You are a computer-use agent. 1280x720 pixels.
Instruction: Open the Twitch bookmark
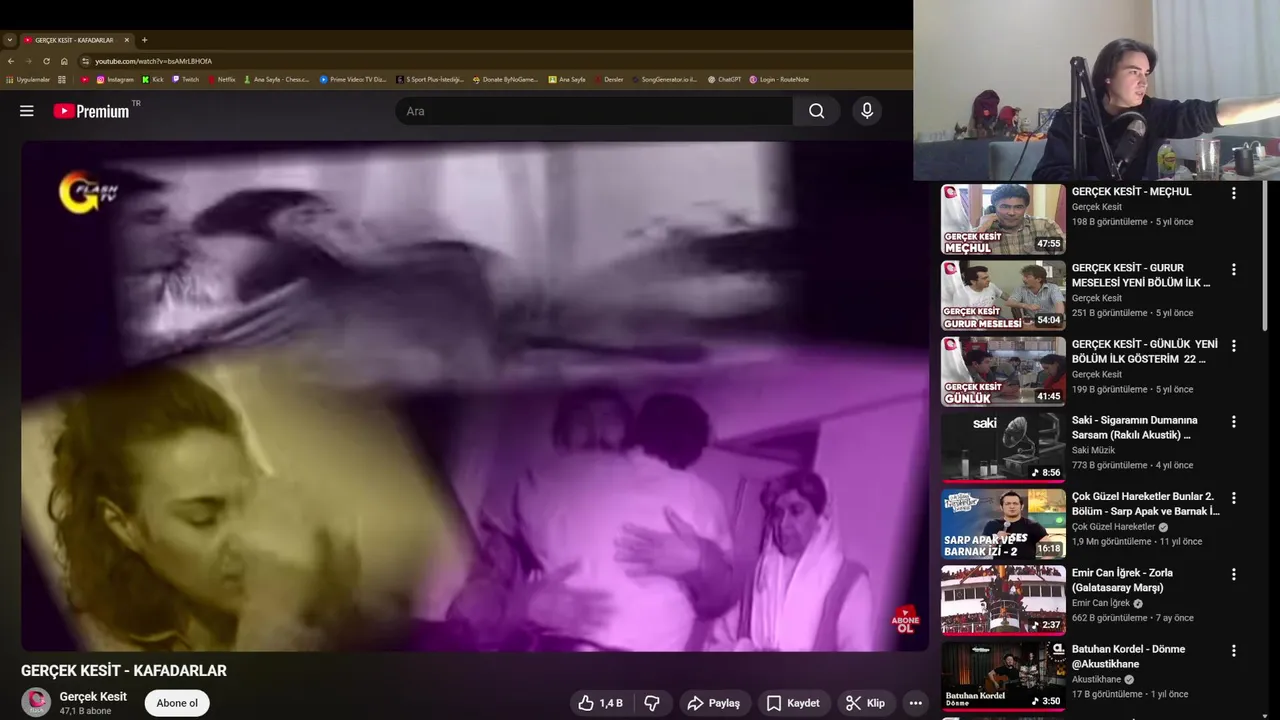click(186, 79)
